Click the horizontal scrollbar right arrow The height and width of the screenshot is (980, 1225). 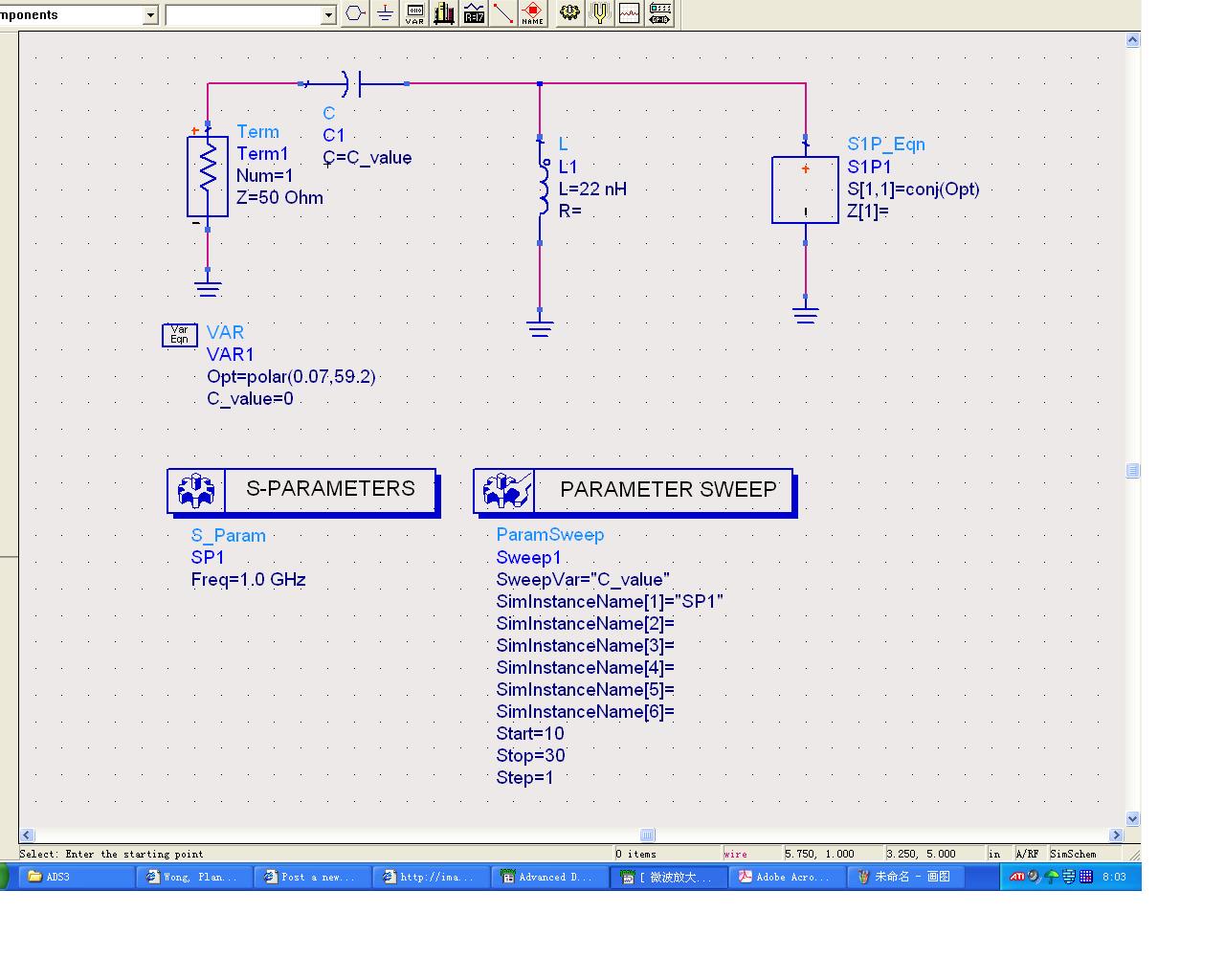click(1116, 835)
